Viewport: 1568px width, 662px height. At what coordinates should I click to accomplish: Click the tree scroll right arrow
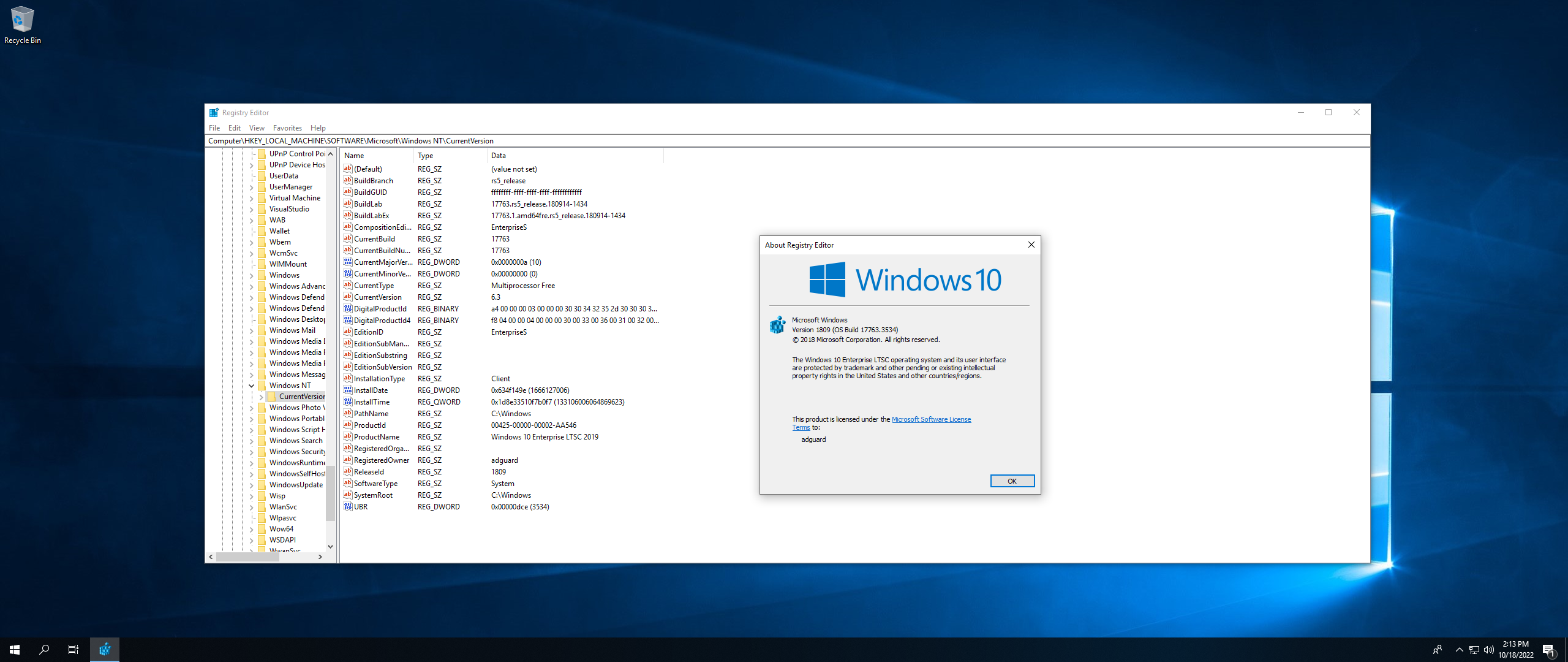tap(320, 557)
